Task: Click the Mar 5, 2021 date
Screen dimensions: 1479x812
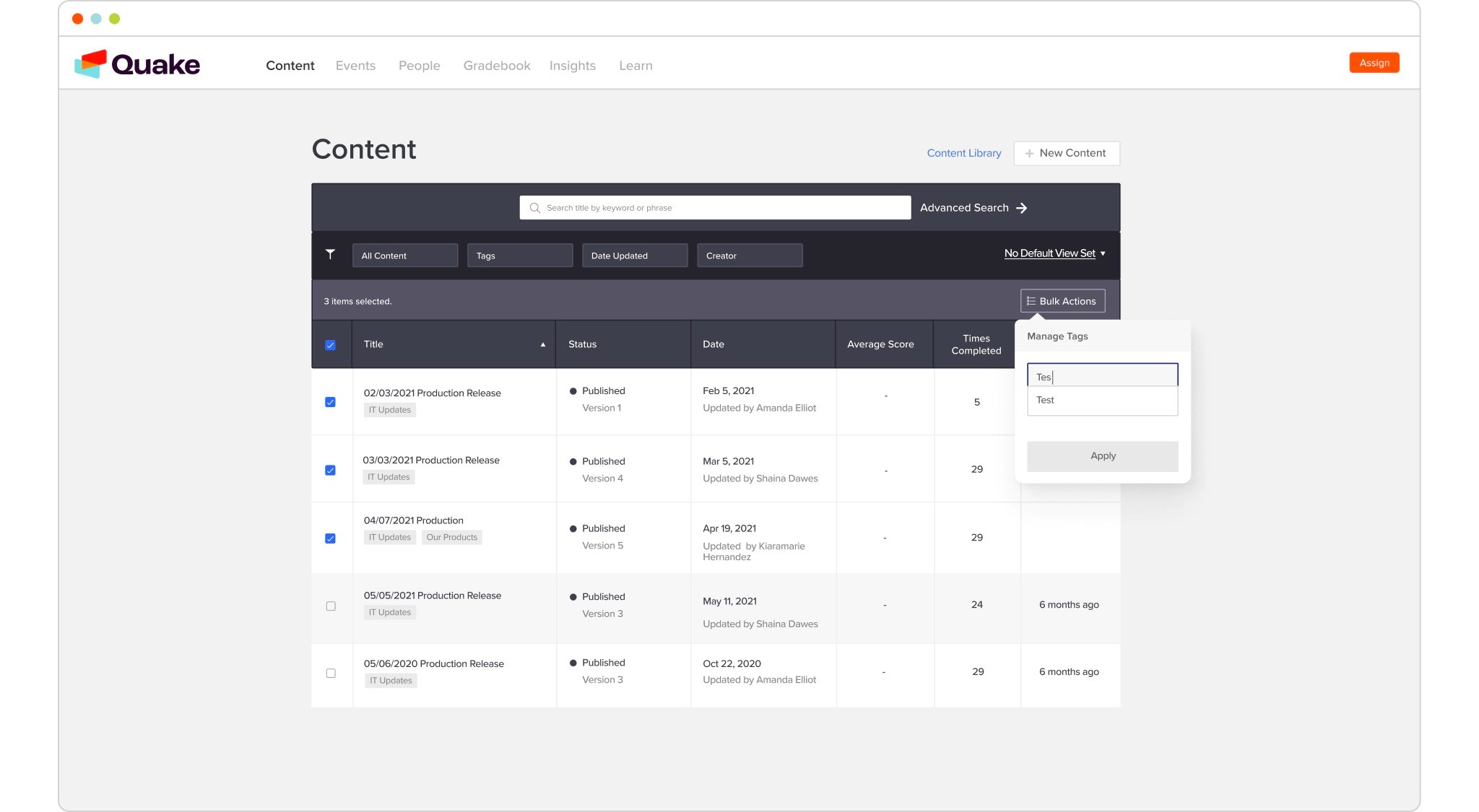Action: (x=728, y=461)
